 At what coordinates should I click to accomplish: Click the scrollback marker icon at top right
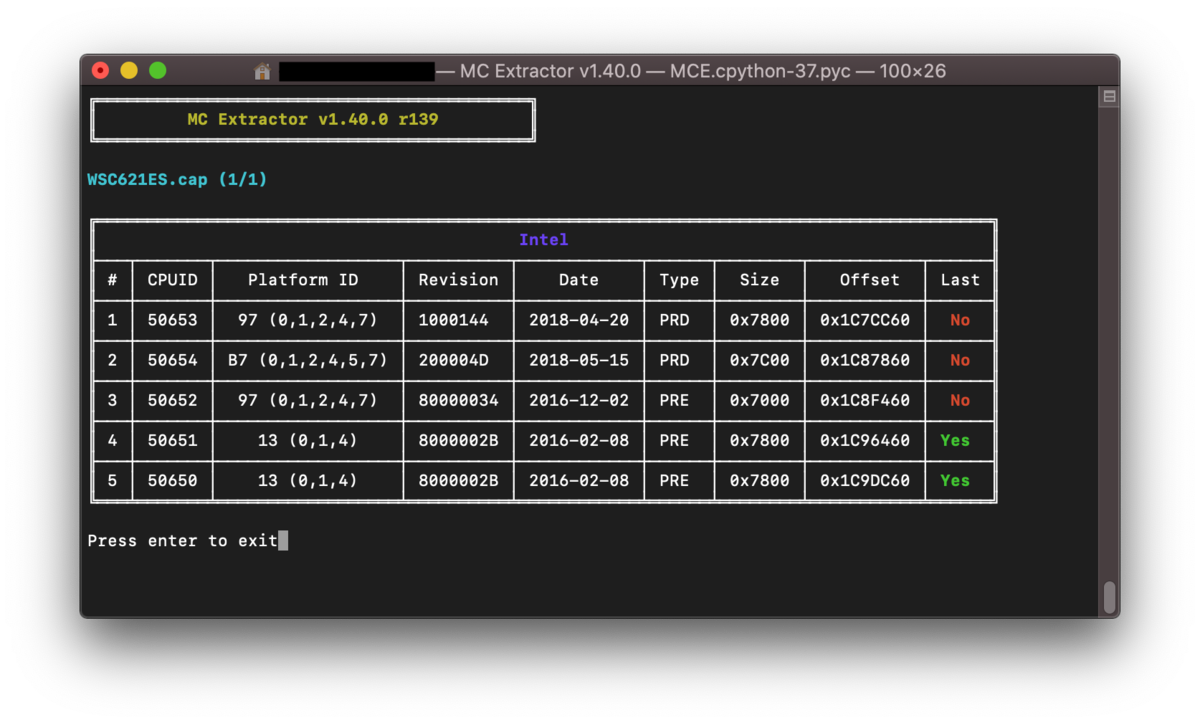click(x=1109, y=97)
